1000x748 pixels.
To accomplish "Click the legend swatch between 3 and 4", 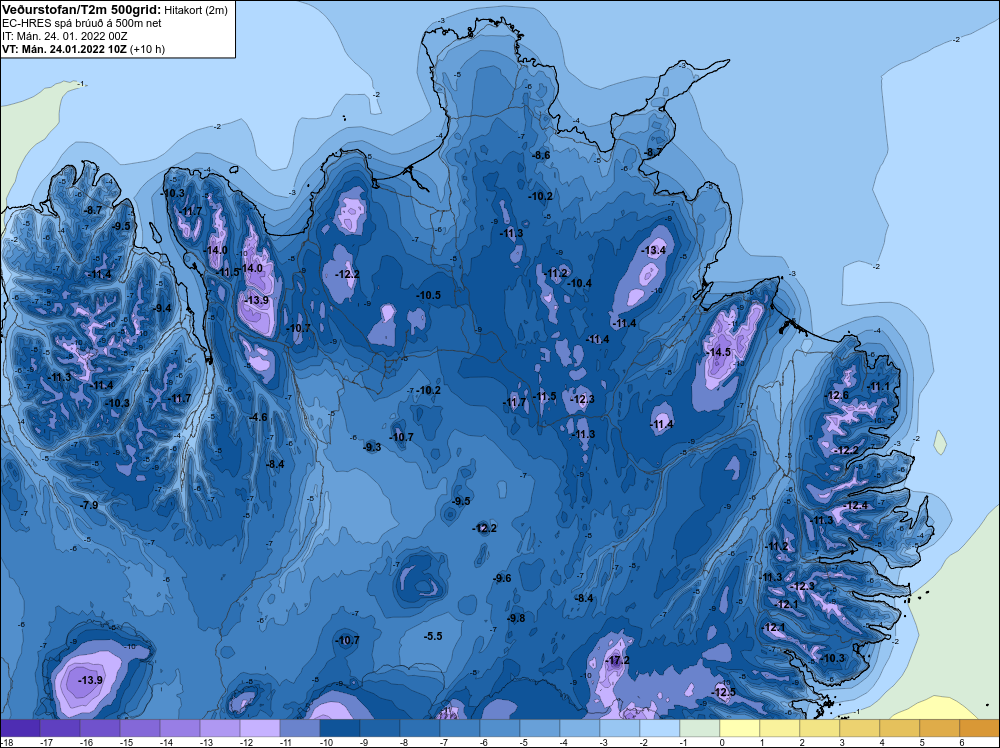I will coord(860,728).
